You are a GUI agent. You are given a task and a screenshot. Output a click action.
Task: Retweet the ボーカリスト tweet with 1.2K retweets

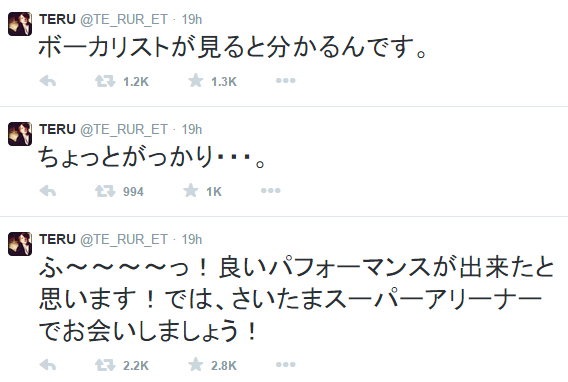point(105,81)
